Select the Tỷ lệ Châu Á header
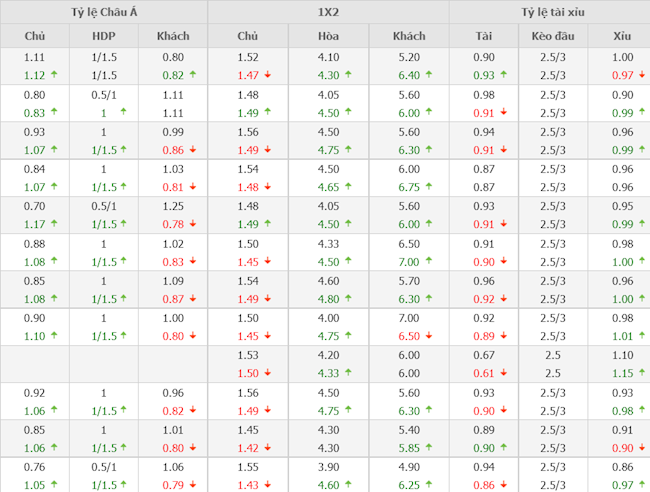The height and width of the screenshot is (492, 650). point(104,12)
